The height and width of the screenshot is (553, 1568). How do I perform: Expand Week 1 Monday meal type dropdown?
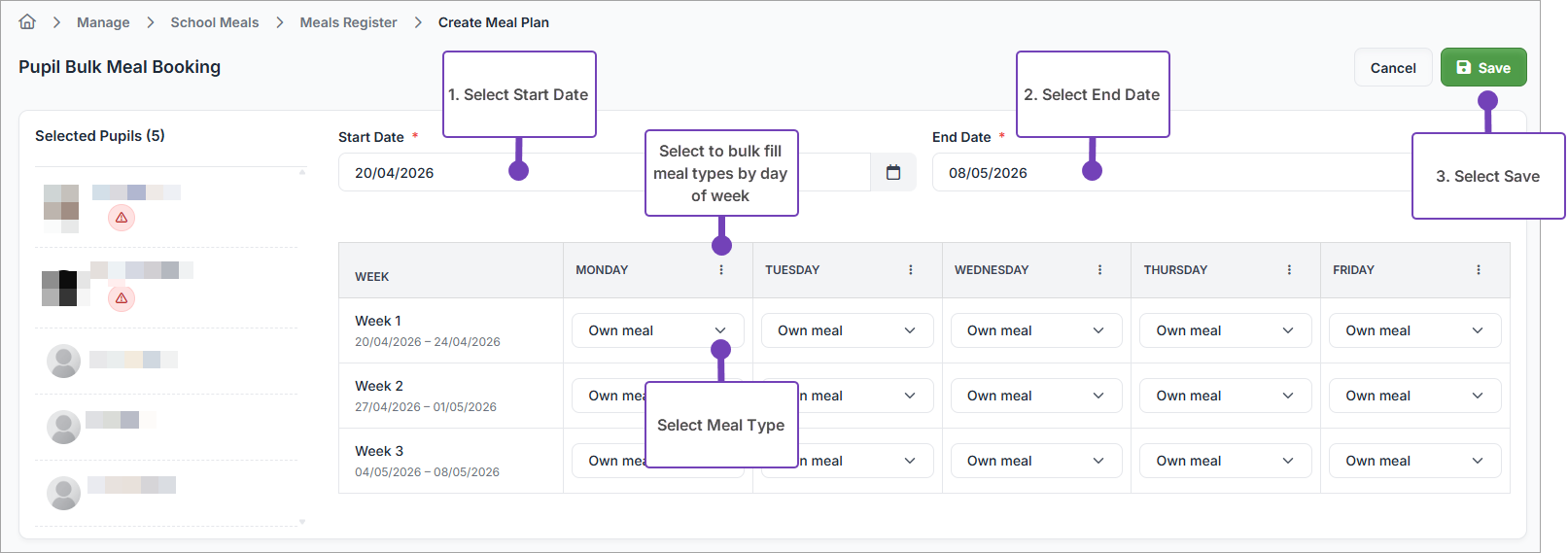[x=656, y=330]
